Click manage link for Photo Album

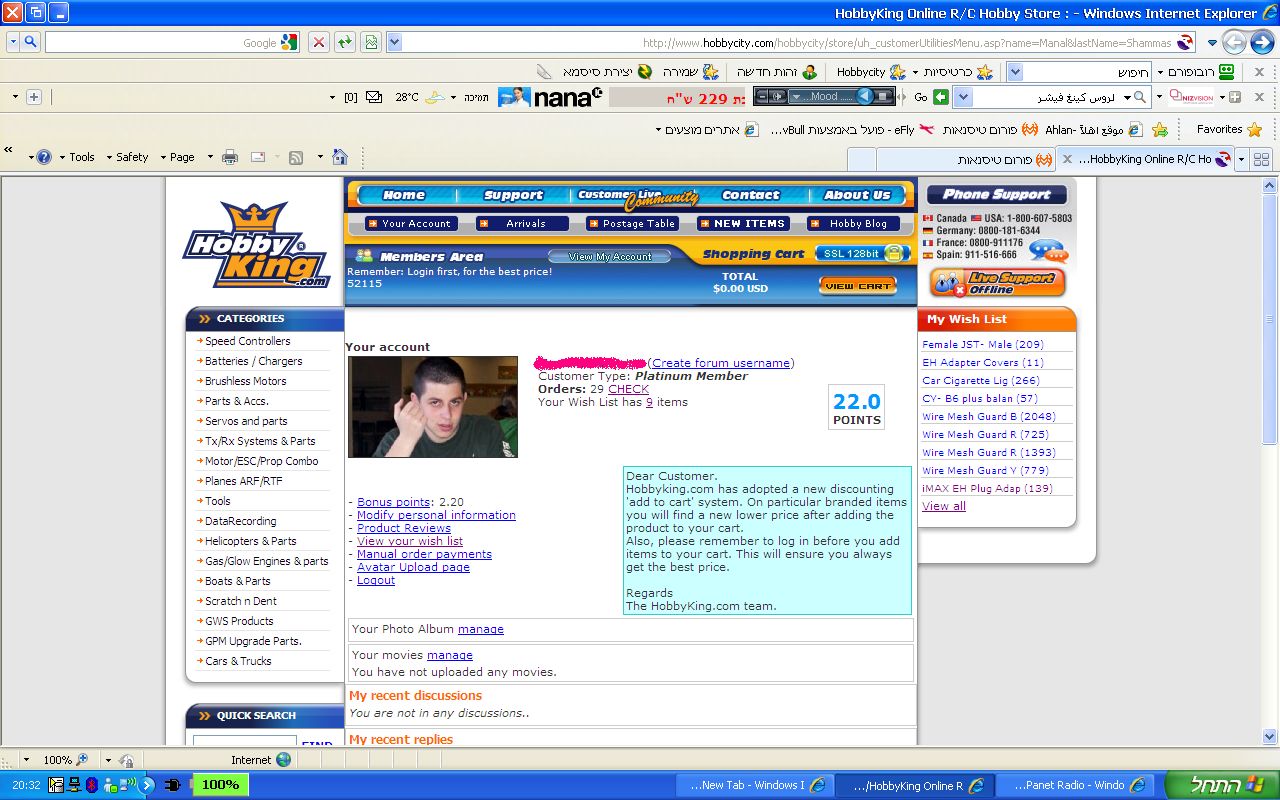pos(481,629)
